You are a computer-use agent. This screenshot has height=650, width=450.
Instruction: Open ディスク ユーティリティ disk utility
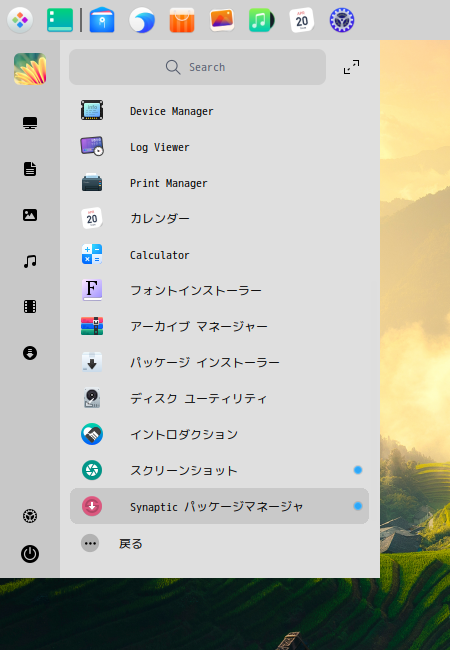click(x=219, y=398)
